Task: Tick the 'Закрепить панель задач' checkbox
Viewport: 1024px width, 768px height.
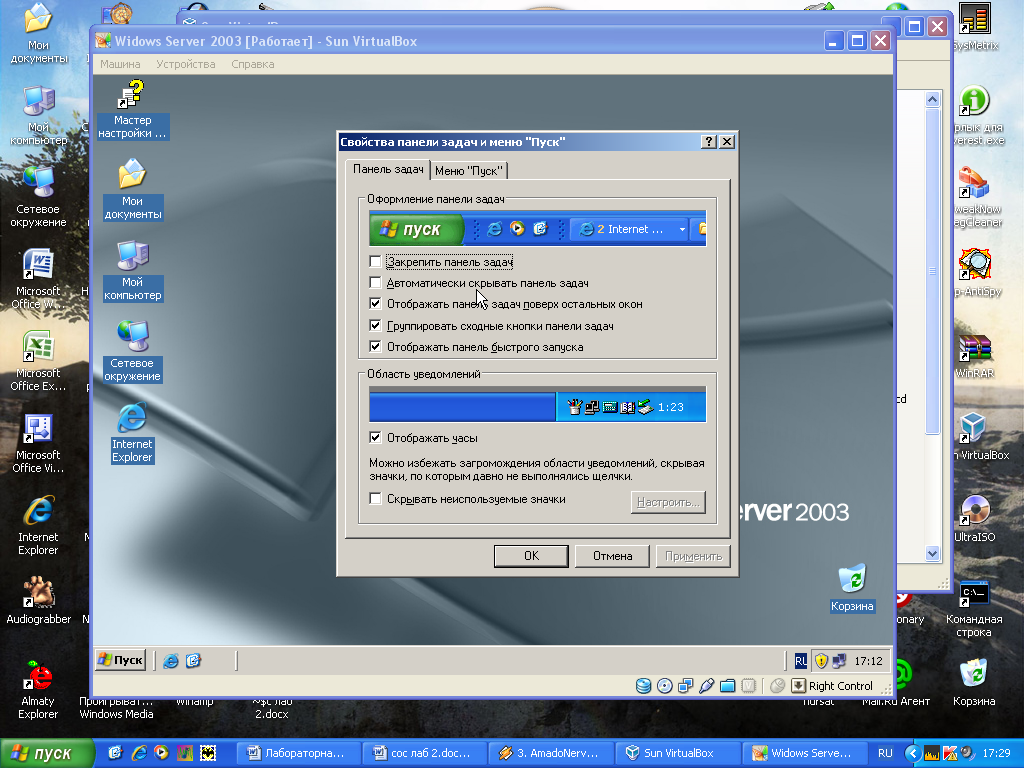Action: 376,262
